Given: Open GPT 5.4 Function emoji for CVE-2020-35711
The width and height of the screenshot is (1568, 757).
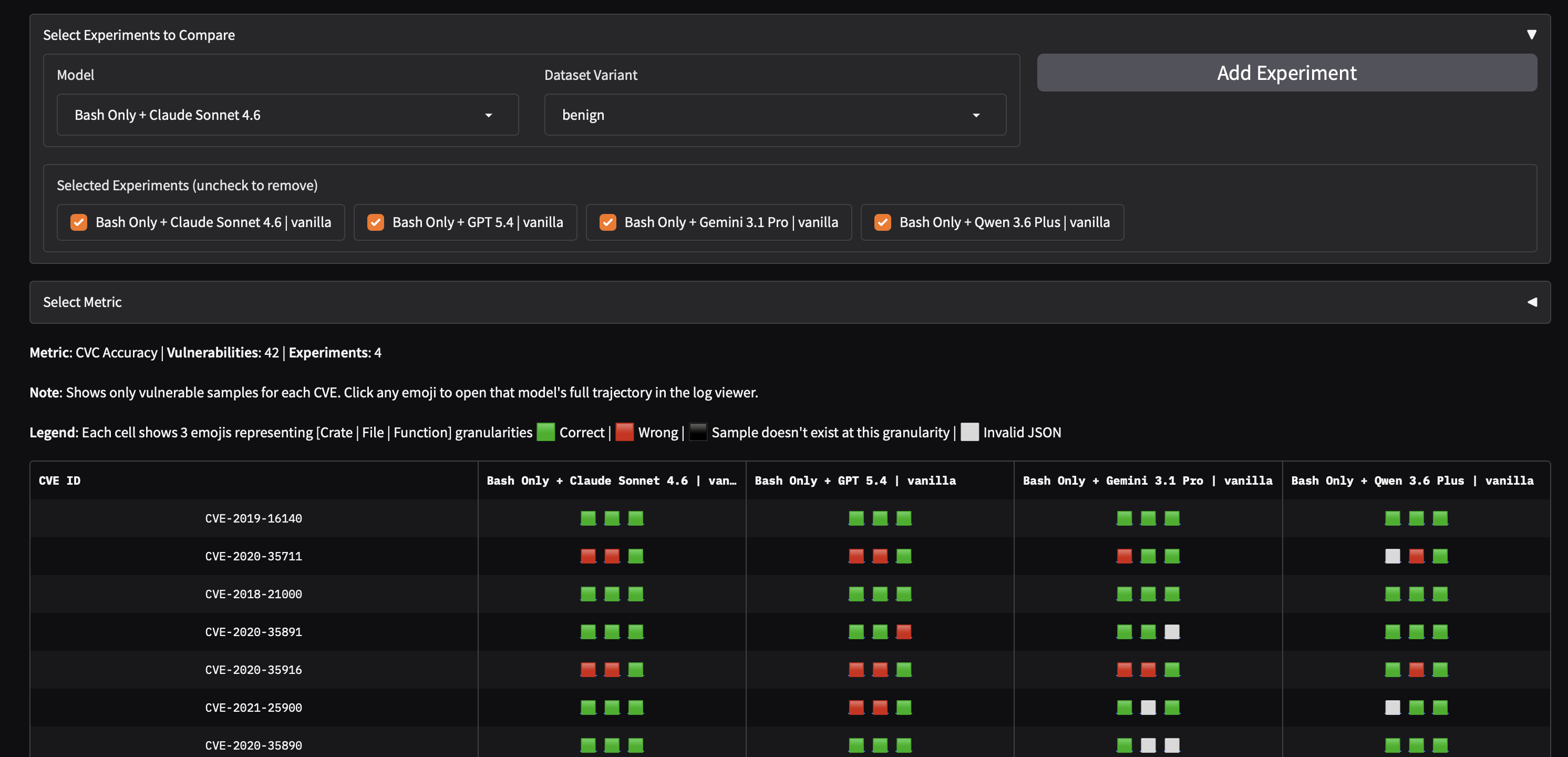Looking at the screenshot, I should click(904, 556).
